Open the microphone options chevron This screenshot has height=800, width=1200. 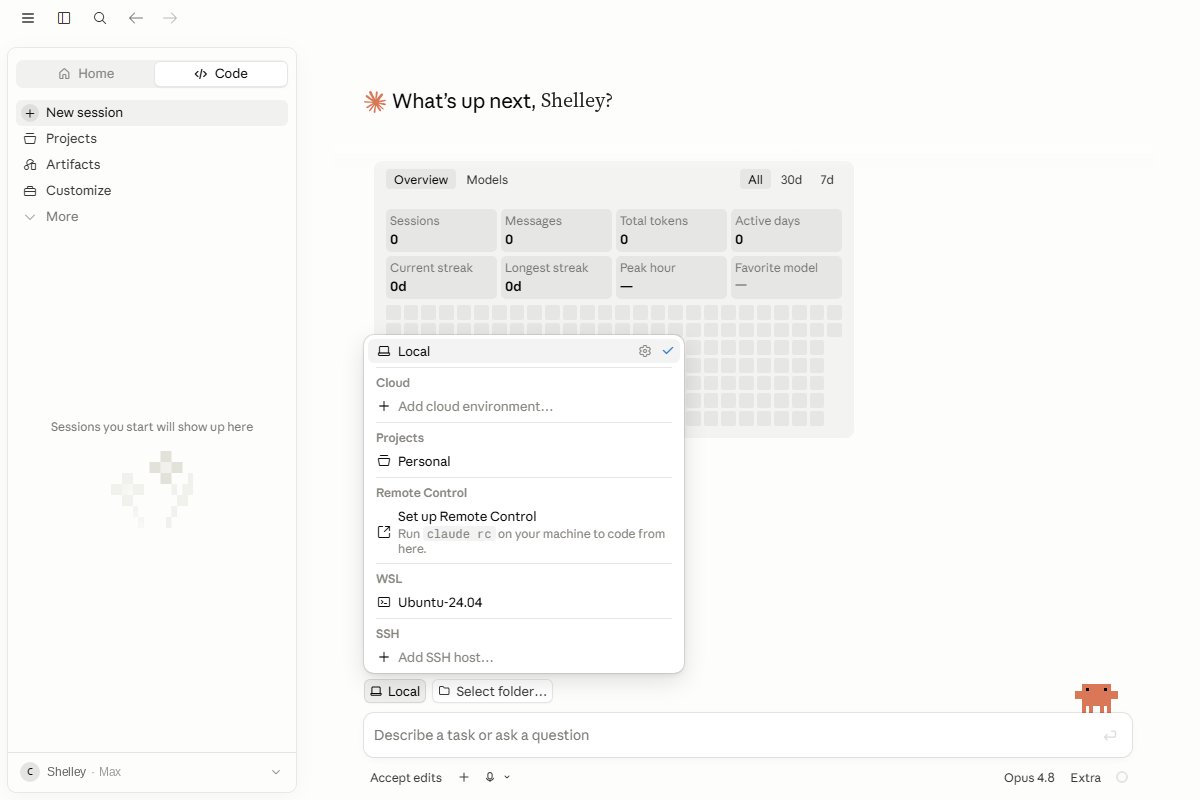tap(507, 778)
